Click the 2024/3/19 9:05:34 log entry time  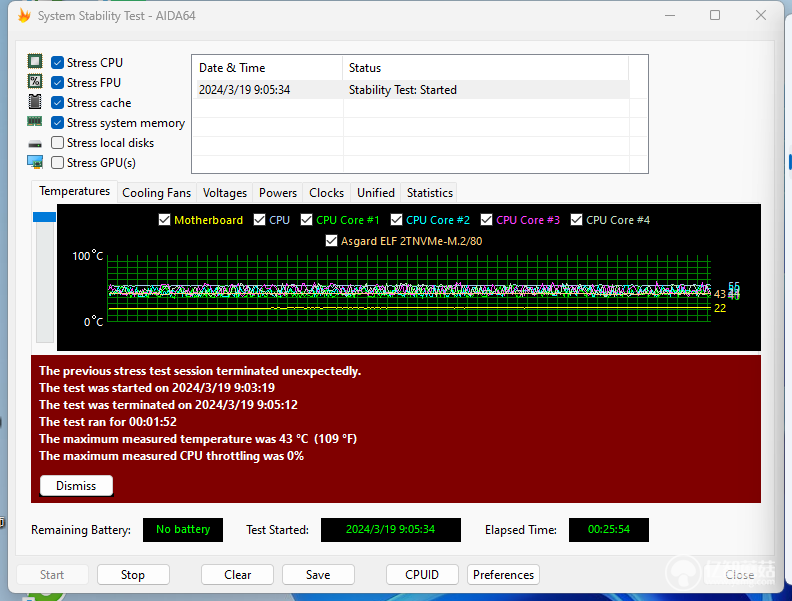click(x=244, y=90)
